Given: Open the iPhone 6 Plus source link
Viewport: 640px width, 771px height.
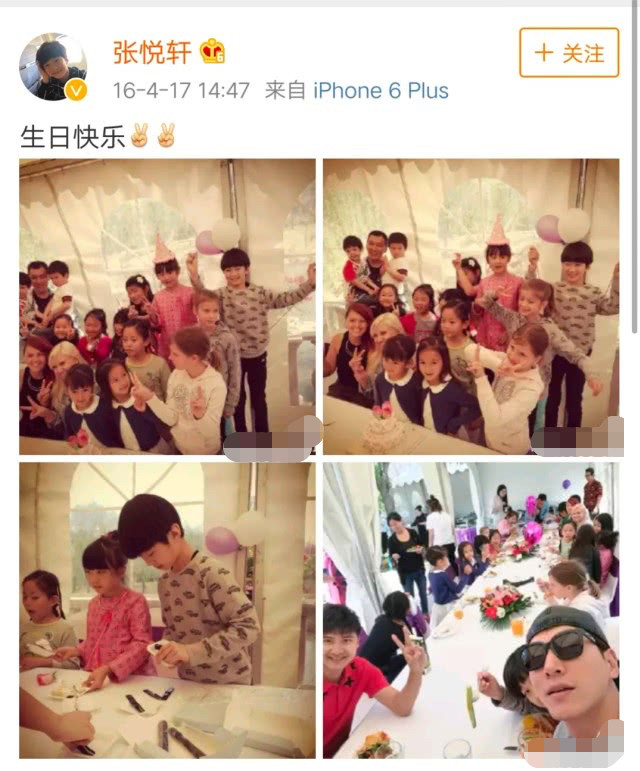Looking at the screenshot, I should [381, 91].
